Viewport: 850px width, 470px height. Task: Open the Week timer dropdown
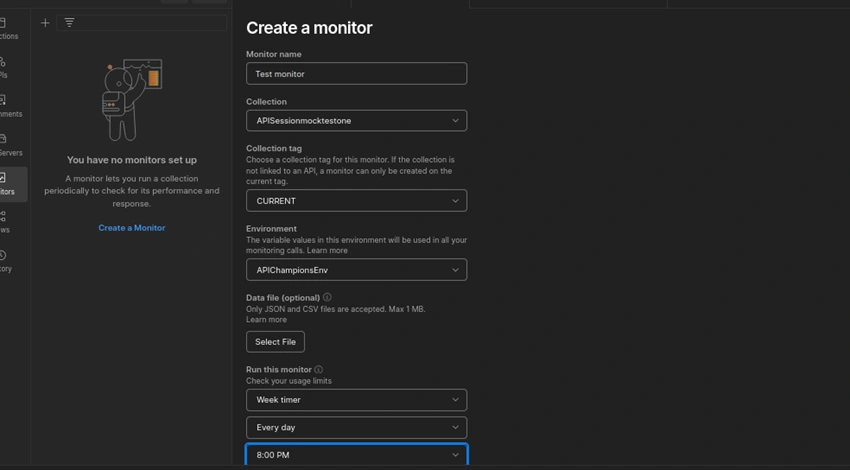tap(356, 400)
